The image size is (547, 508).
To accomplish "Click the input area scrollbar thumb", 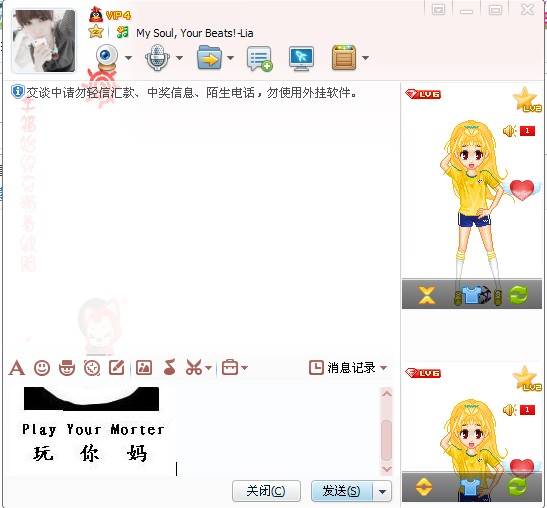I will [x=387, y=440].
